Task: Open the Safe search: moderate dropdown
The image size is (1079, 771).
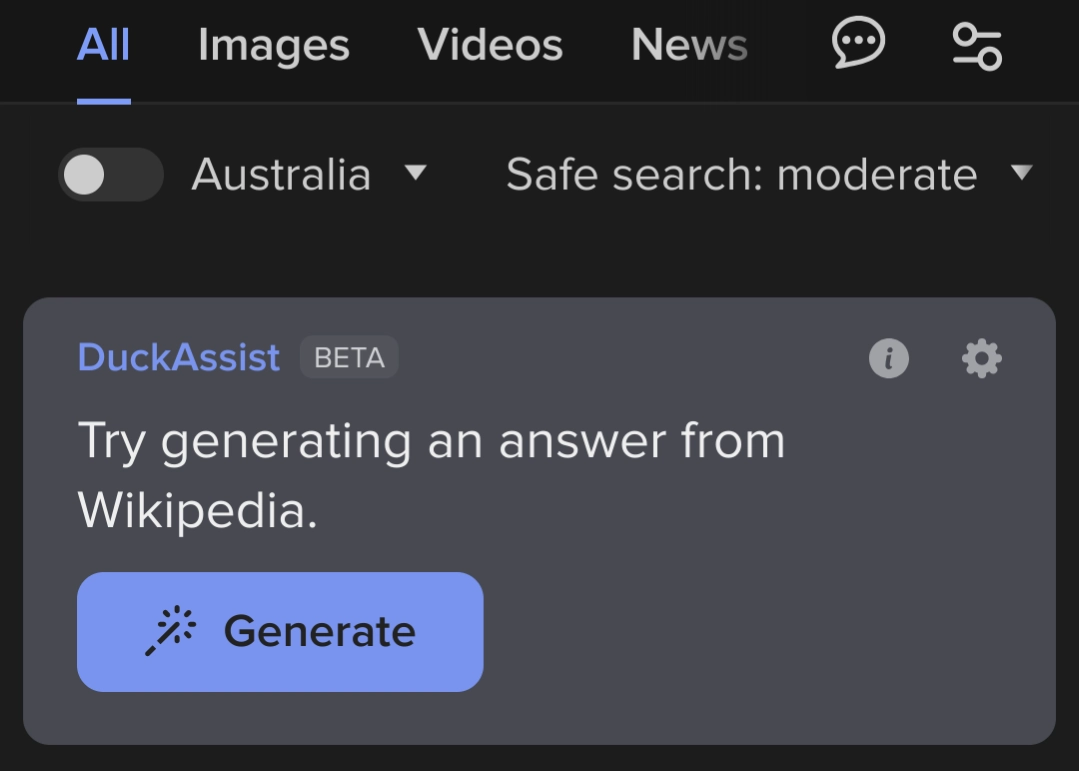Action: click(741, 175)
